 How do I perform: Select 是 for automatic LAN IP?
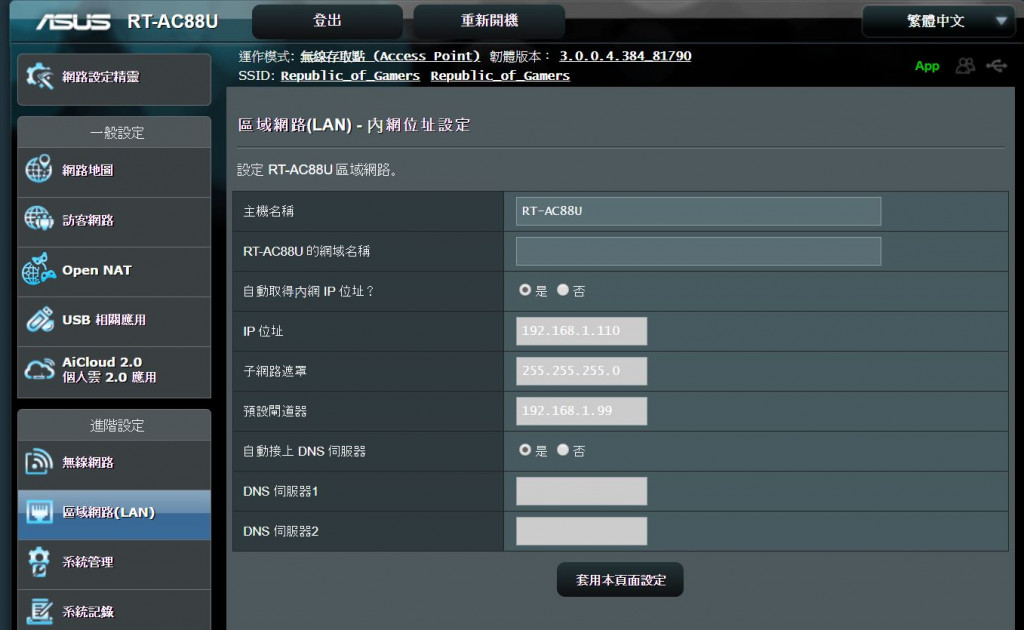524,290
